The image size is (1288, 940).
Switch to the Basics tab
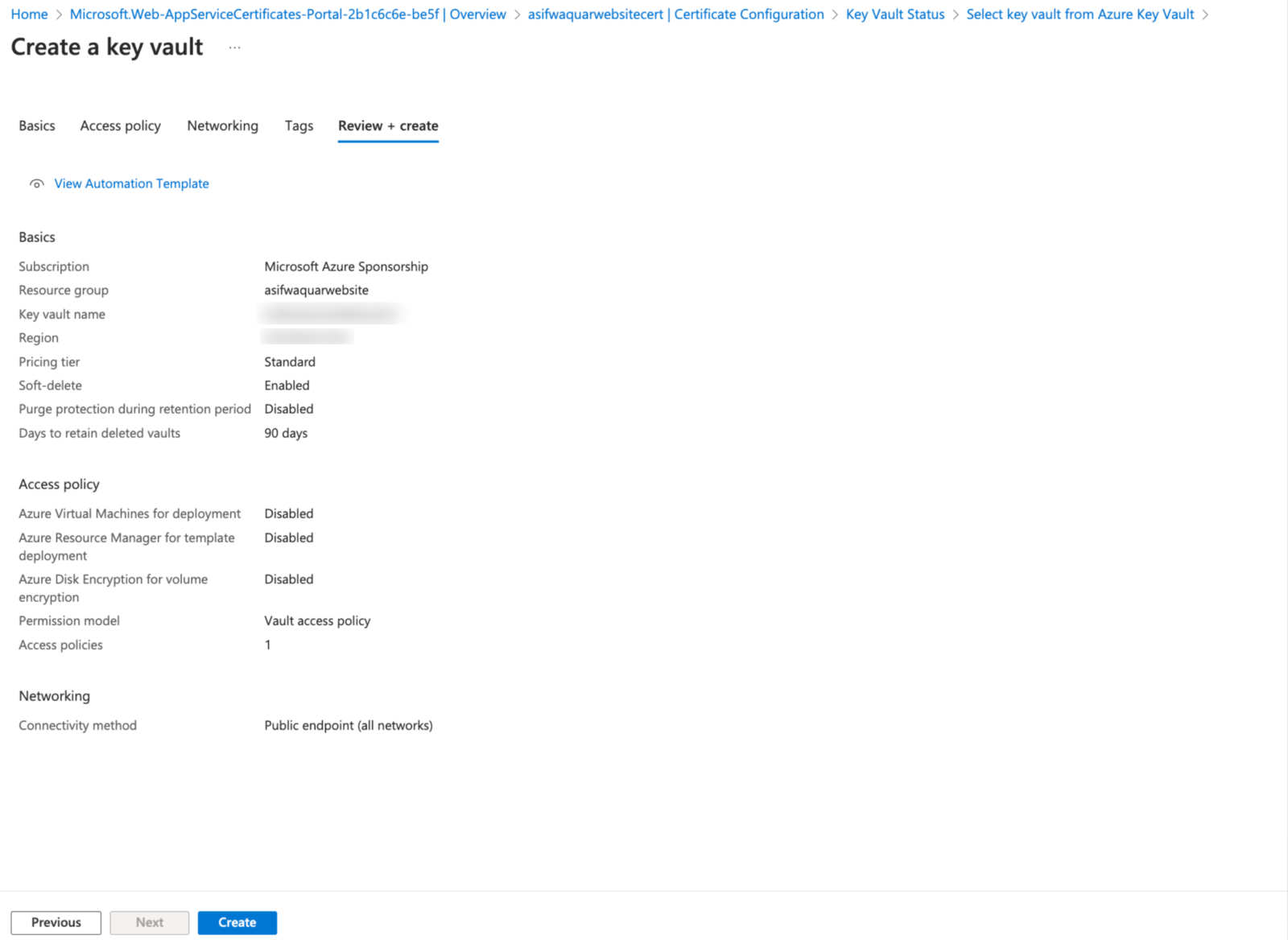point(36,126)
